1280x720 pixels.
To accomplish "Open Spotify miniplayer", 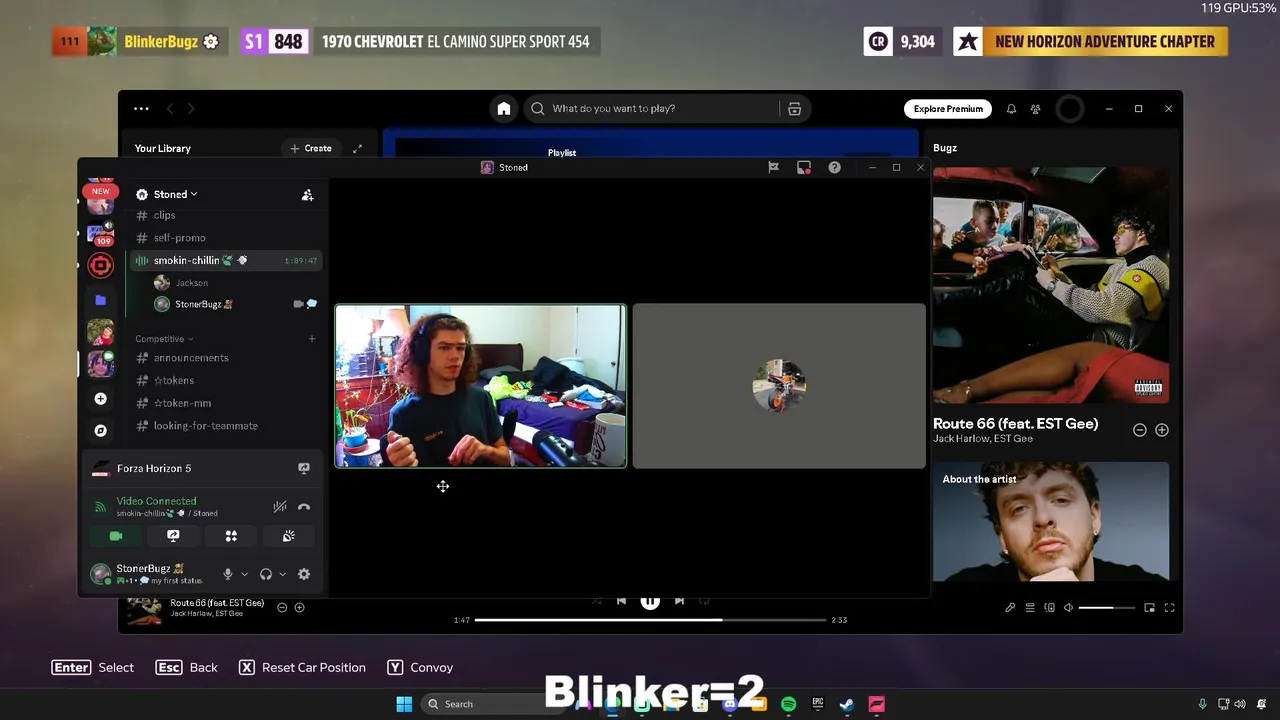I will (1149, 608).
